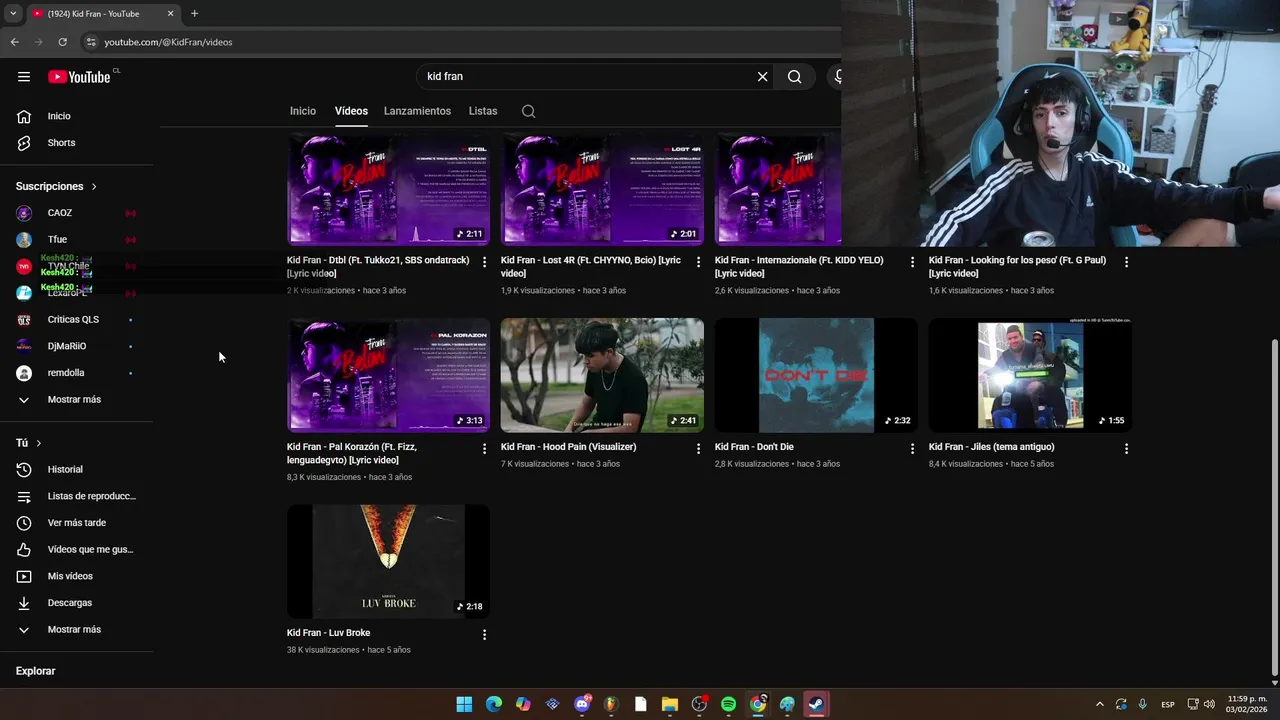1280x720 pixels.
Task: Open options menu for Don't Die video
Action: point(912,449)
